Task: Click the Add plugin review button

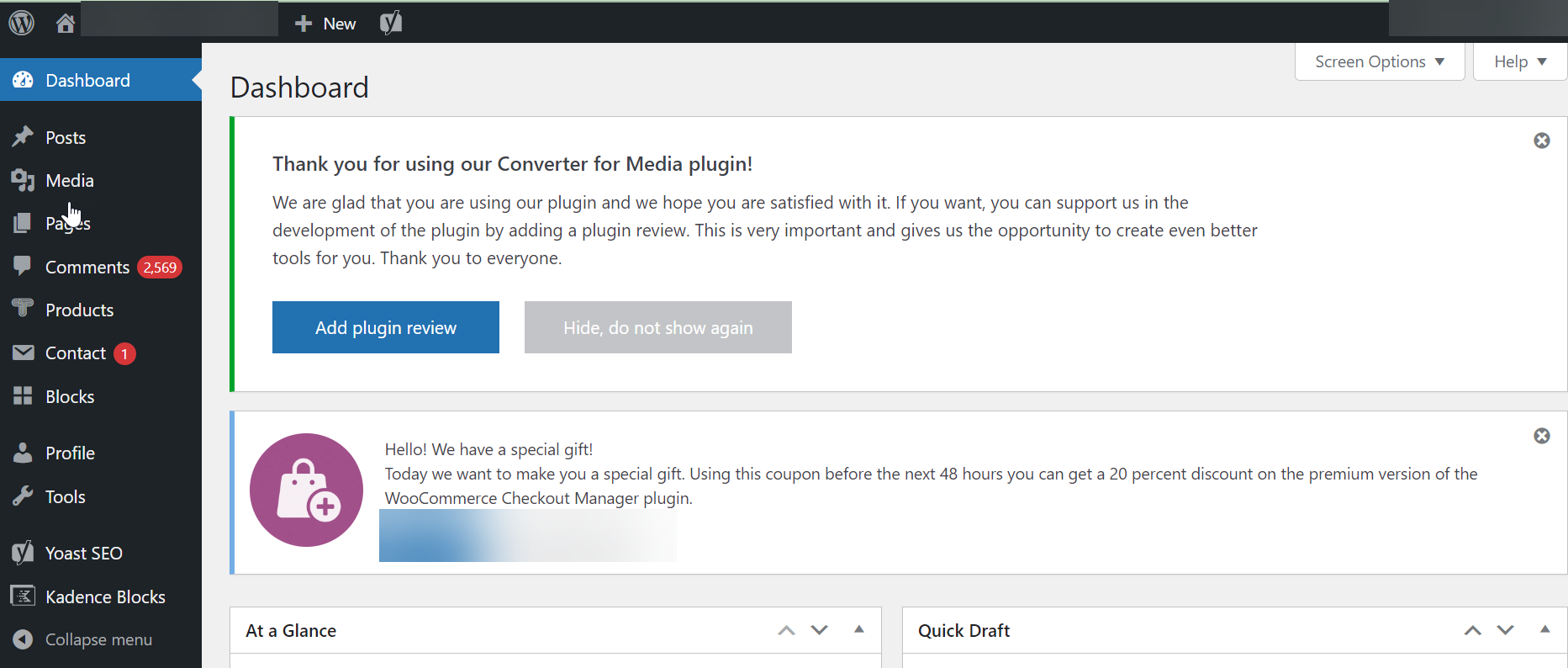Action: tap(386, 327)
